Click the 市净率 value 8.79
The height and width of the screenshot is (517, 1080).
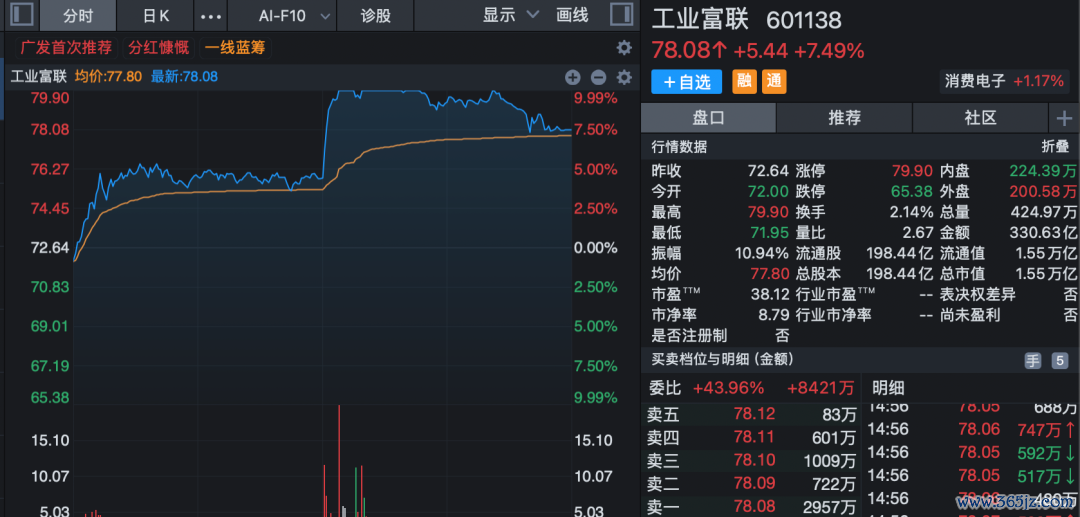(x=775, y=315)
